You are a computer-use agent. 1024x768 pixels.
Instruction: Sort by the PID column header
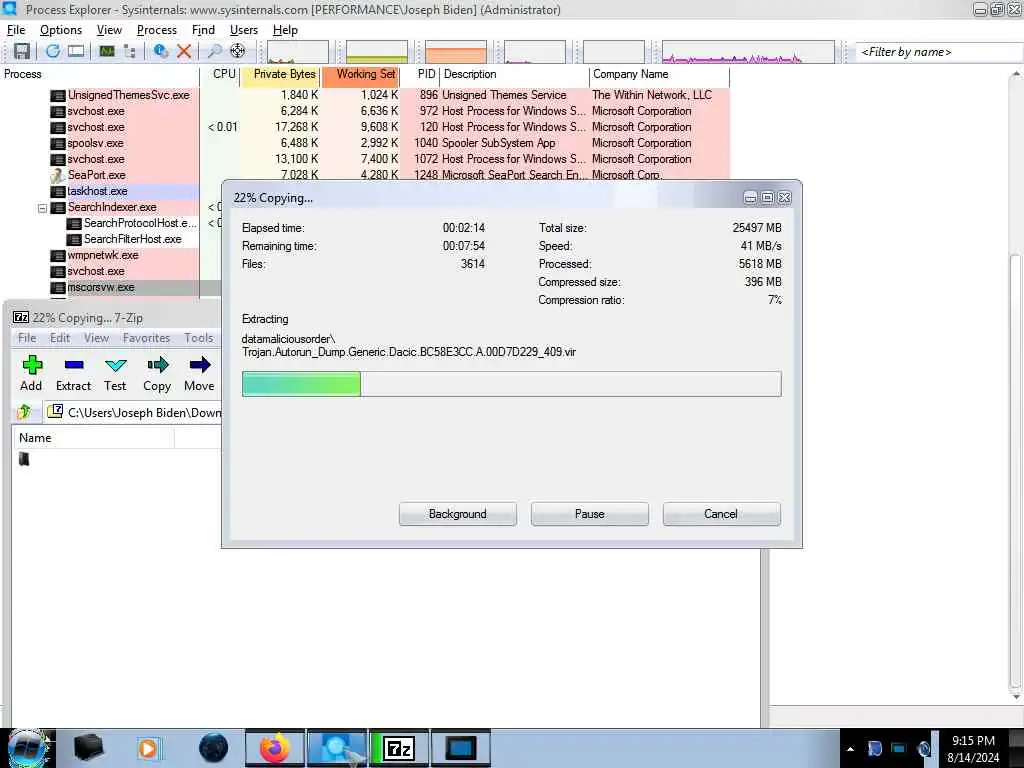[x=420, y=74]
